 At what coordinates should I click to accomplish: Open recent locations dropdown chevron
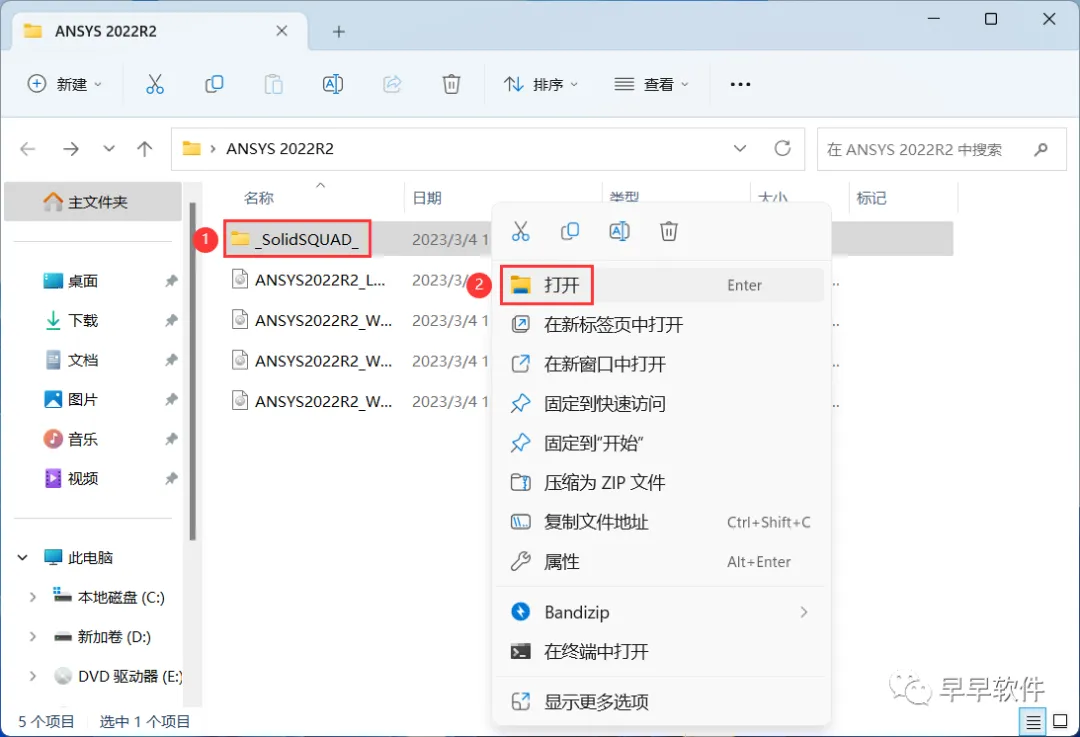click(109, 149)
